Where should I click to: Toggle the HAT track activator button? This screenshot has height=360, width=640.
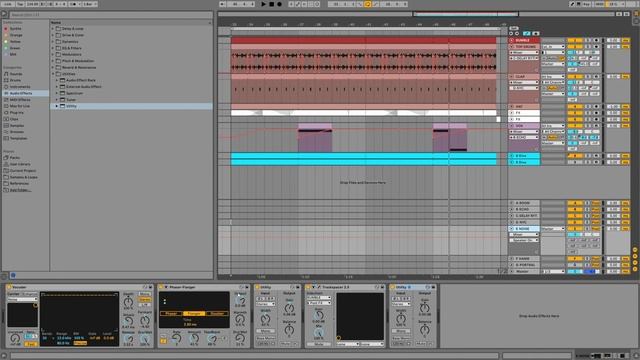(x=575, y=107)
